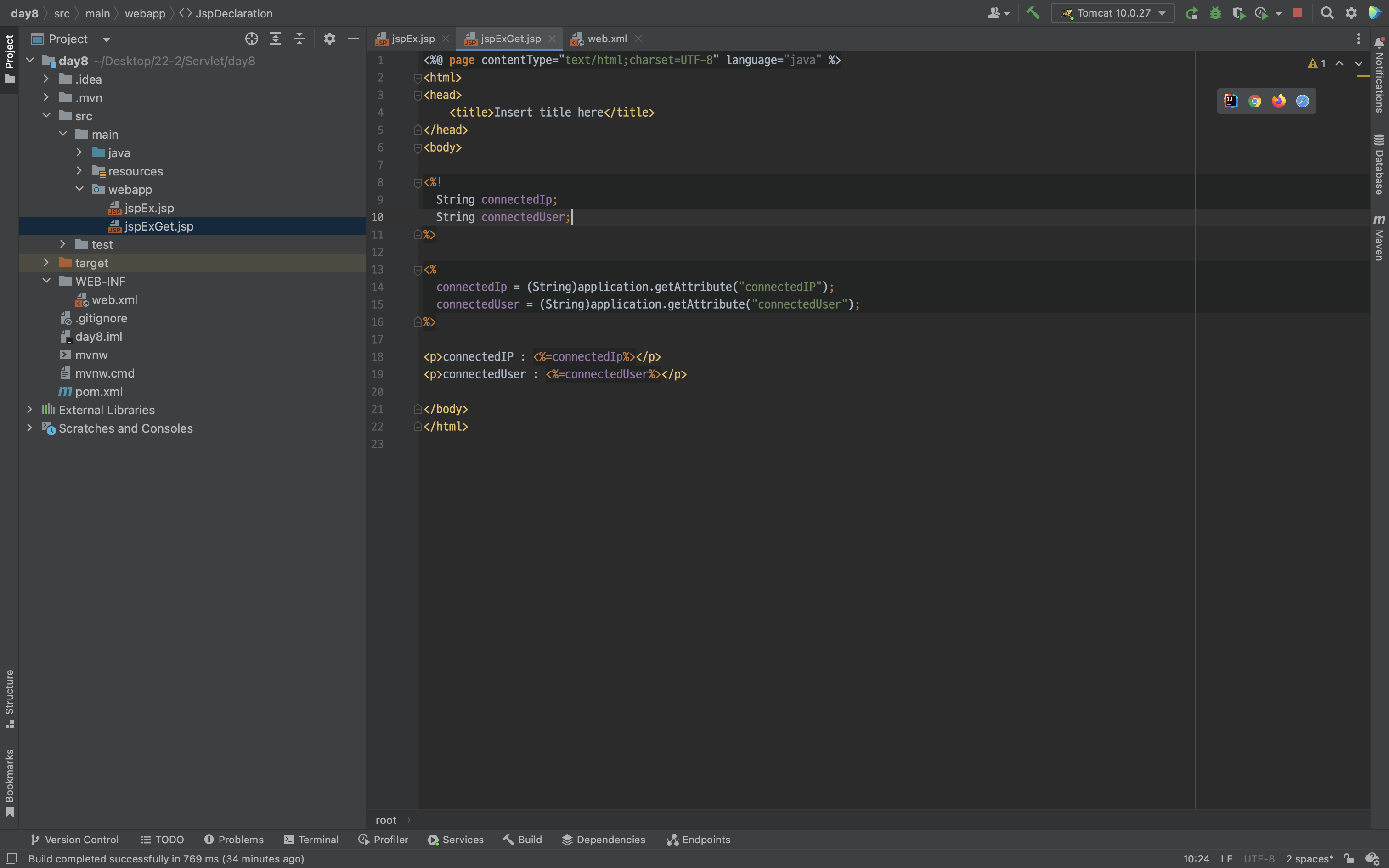Toggle the Maven side panel
The image size is (1389, 868).
click(1379, 238)
